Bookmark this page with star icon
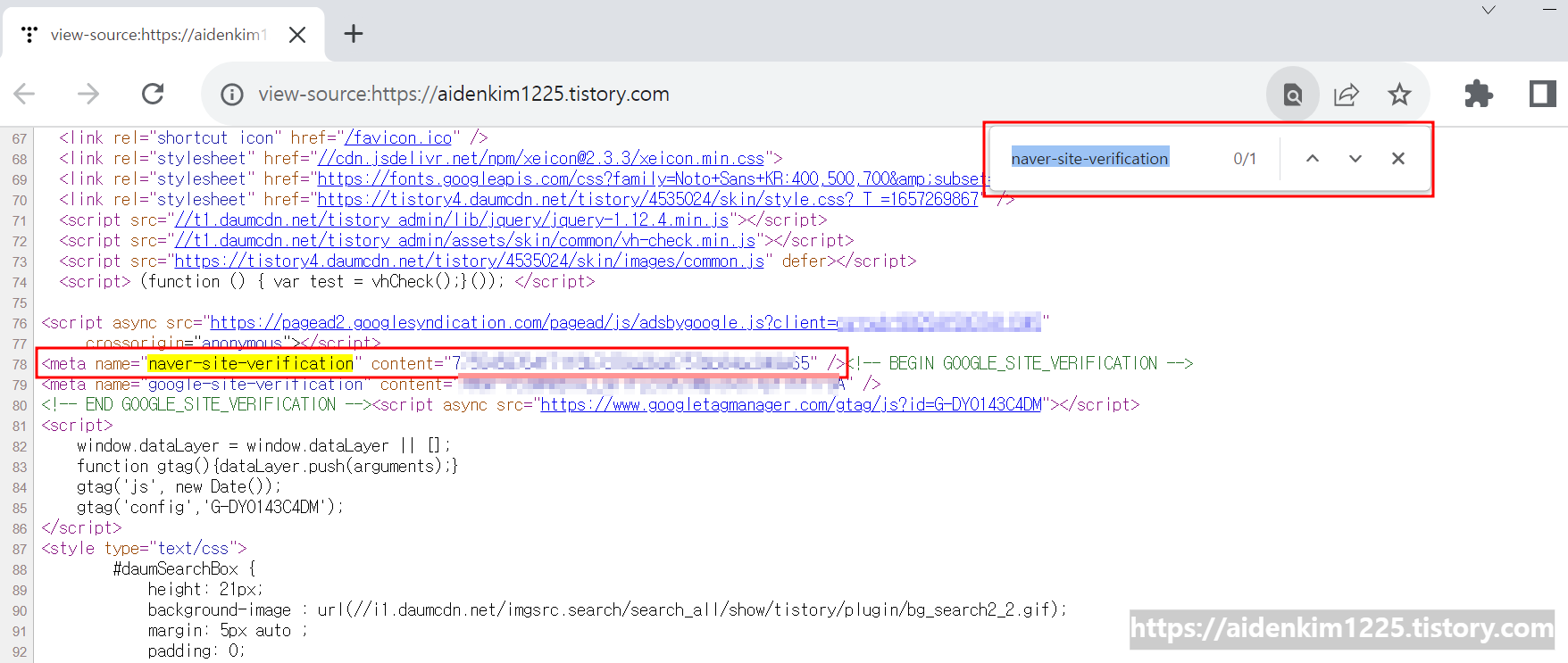The image size is (1568, 663). tap(1399, 95)
